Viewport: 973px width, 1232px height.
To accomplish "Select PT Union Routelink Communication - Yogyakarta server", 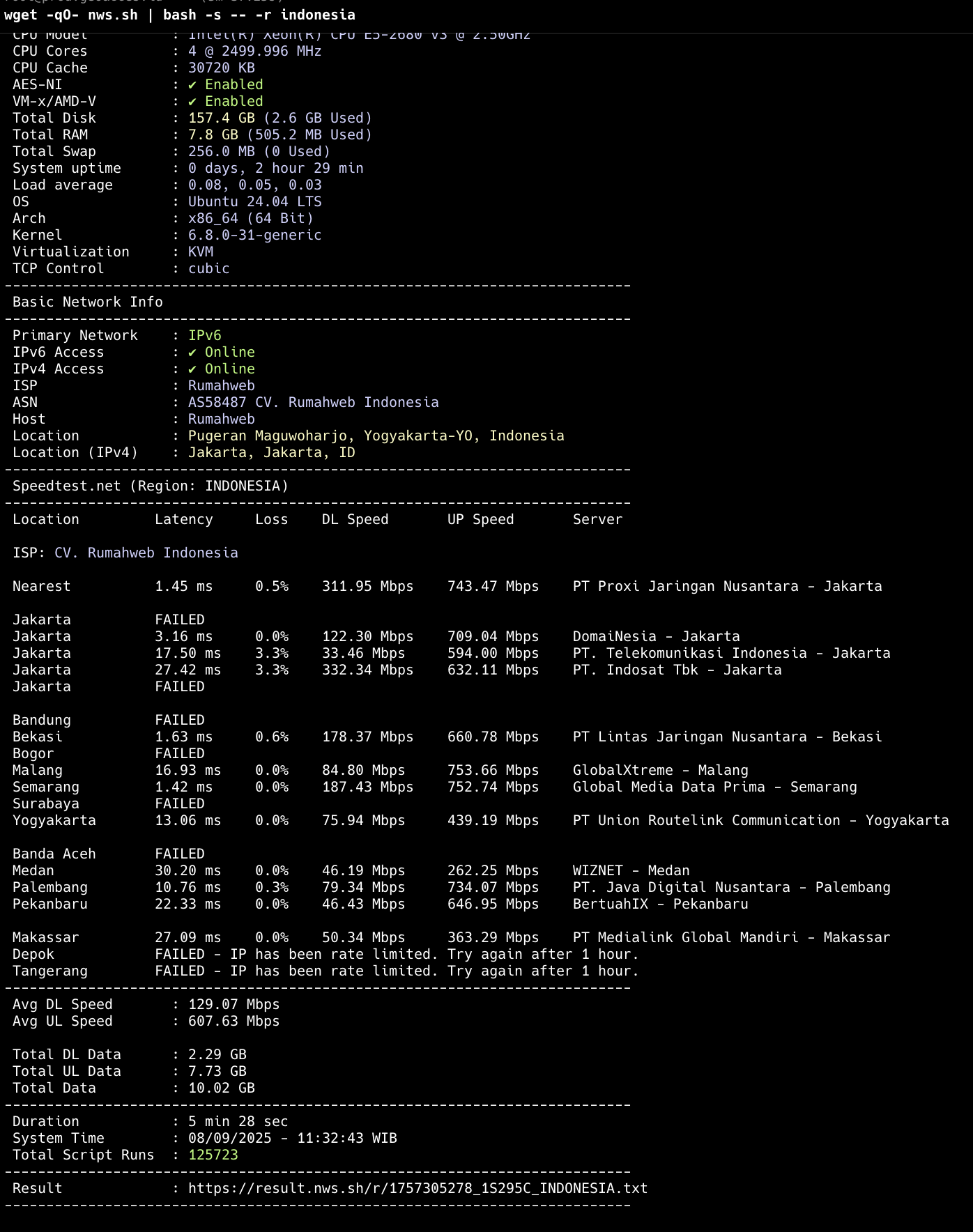I will tap(761, 820).
